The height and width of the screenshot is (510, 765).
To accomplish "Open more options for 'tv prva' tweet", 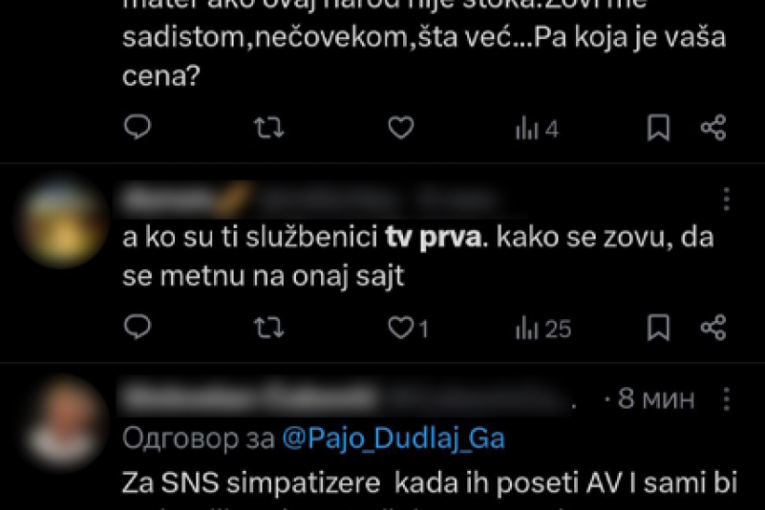I will tap(726, 199).
